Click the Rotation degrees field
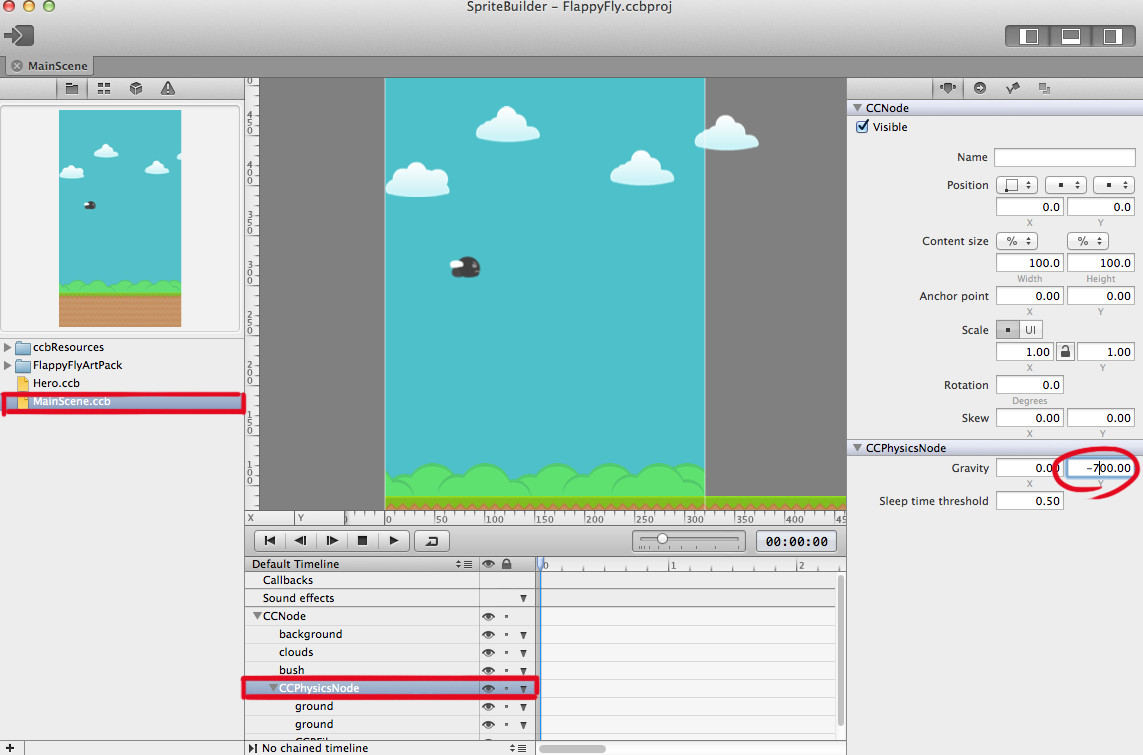 pyautogui.click(x=1029, y=385)
